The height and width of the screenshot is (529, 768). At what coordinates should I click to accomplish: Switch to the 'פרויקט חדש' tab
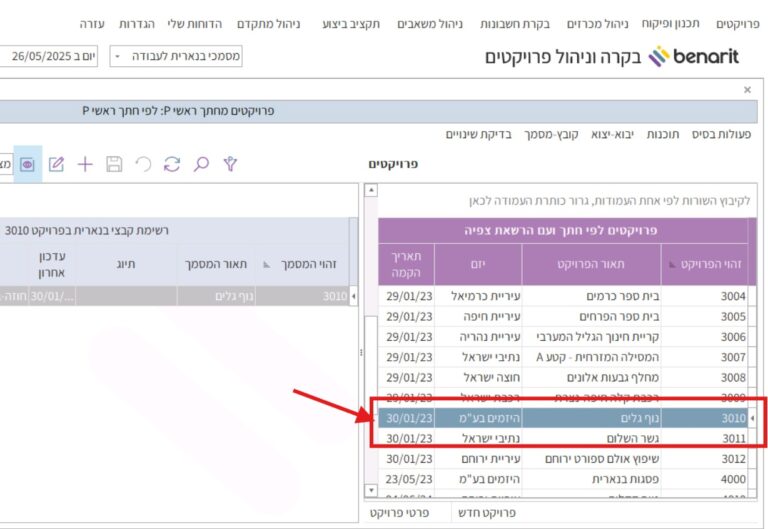pyautogui.click(x=485, y=512)
